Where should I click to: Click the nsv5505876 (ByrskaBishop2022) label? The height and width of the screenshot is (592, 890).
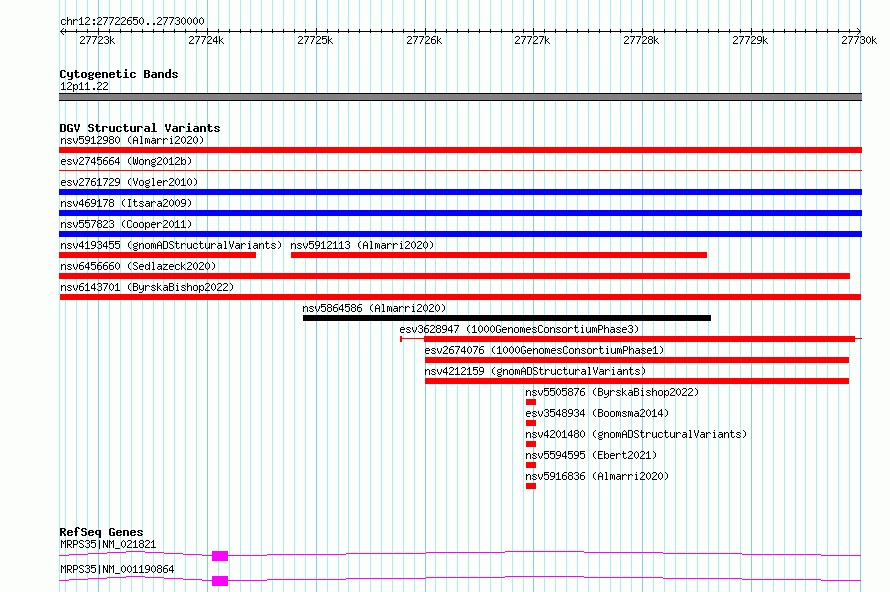(612, 392)
